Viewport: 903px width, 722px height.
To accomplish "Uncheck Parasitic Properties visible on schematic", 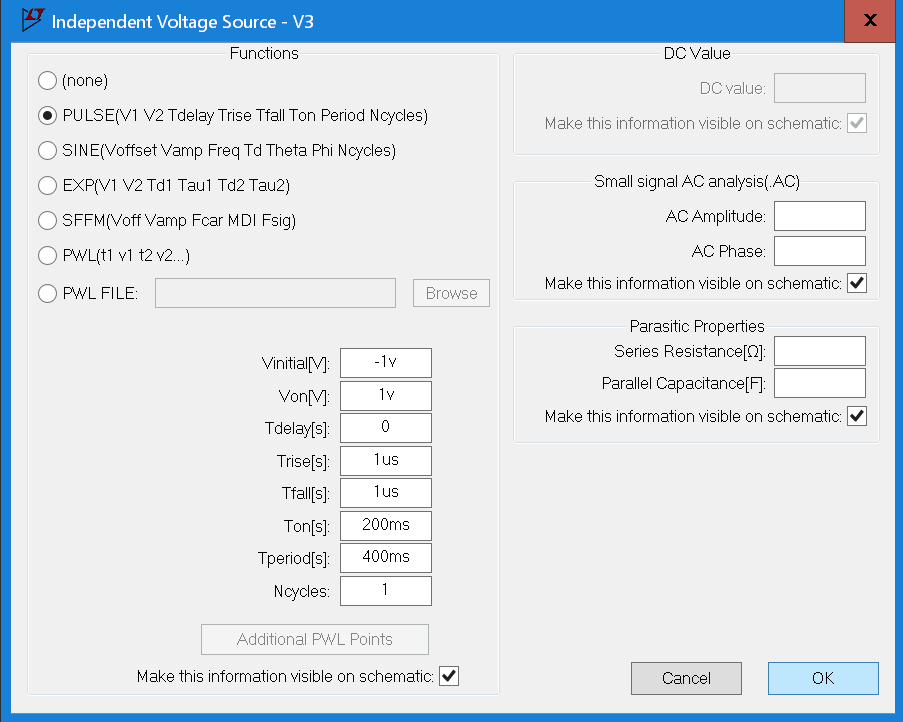I will 857,416.
